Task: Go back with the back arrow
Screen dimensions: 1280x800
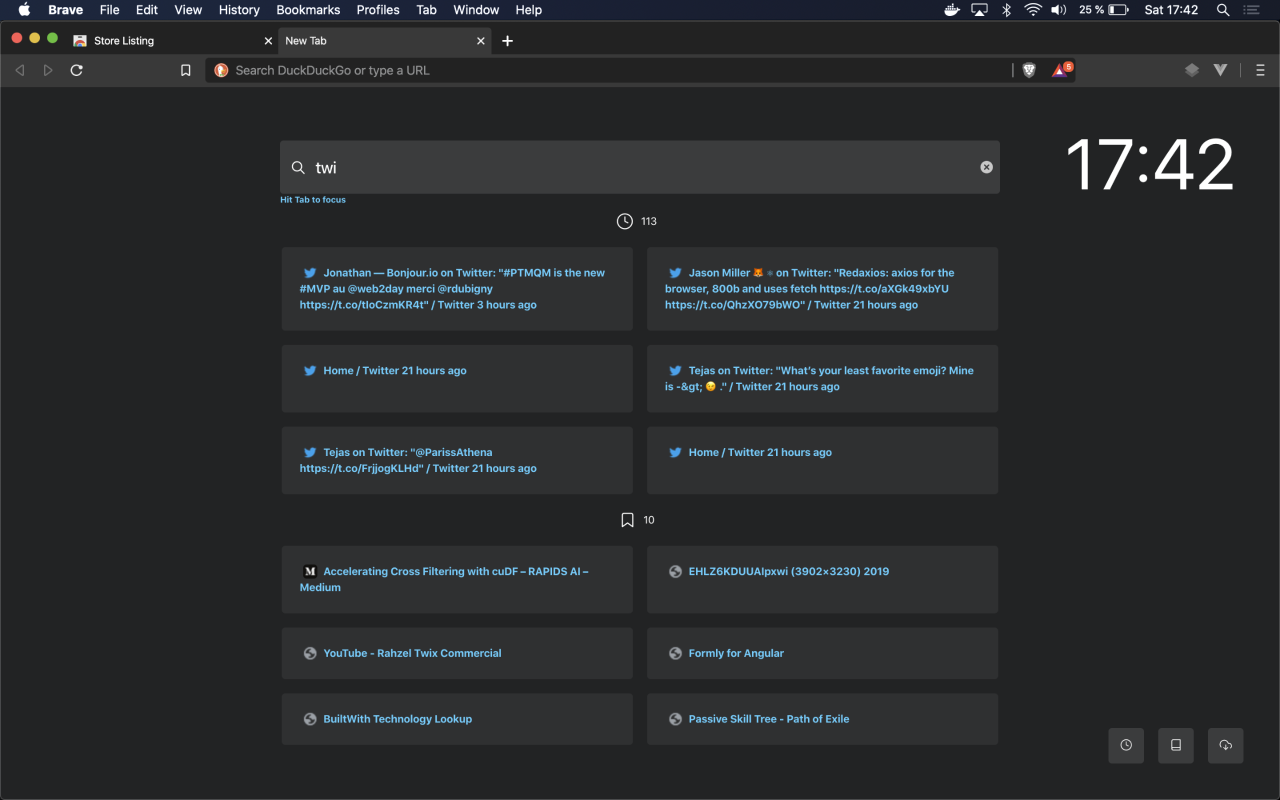Action: [x=19, y=70]
